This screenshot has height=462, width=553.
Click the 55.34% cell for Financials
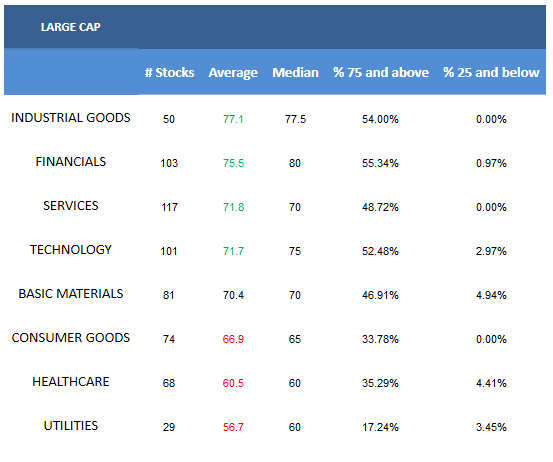click(380, 163)
